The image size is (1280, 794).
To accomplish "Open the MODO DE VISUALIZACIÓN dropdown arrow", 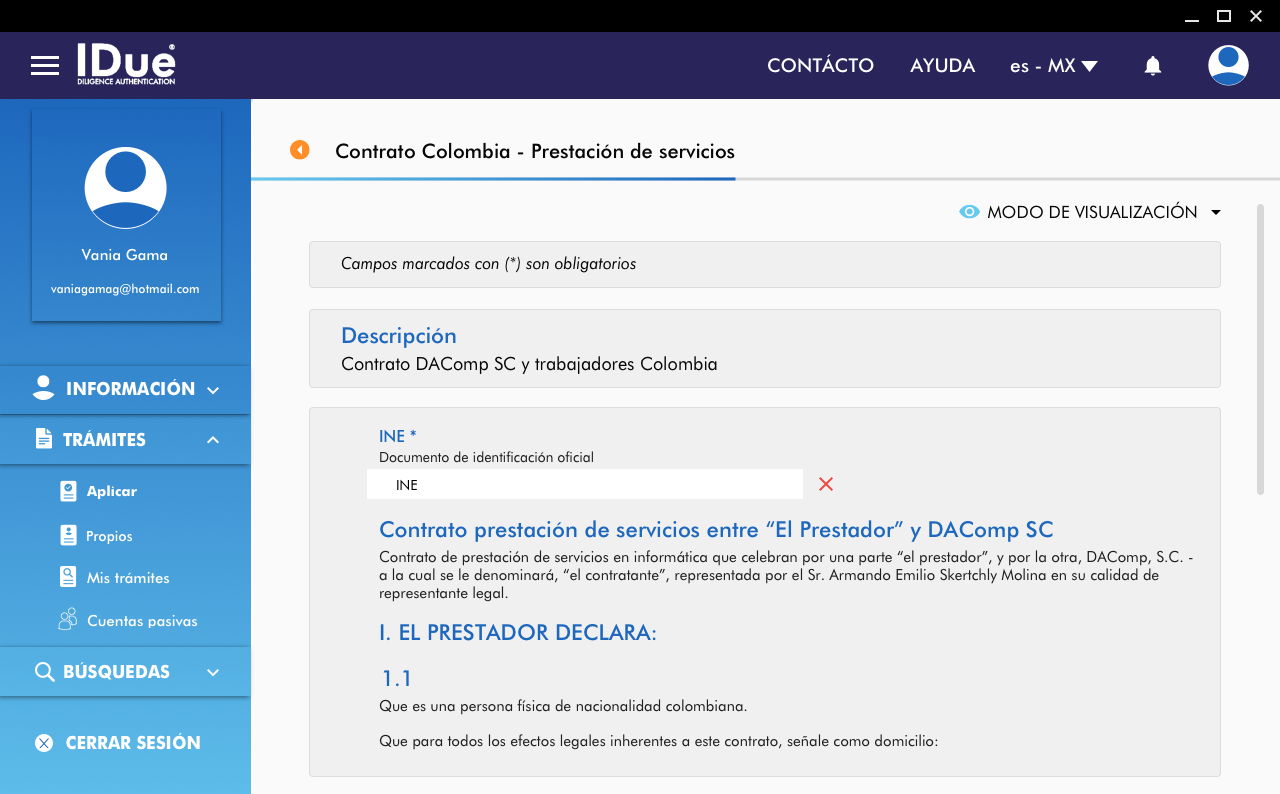I will [1216, 212].
